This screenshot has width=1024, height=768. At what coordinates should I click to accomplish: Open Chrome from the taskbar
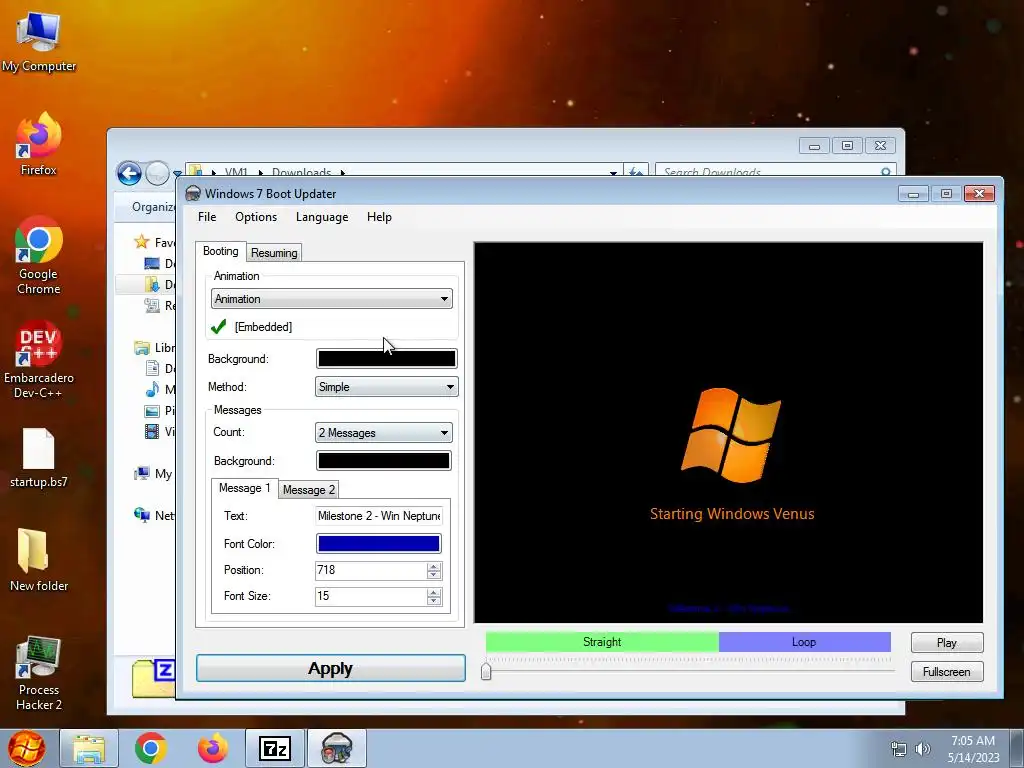pos(151,748)
